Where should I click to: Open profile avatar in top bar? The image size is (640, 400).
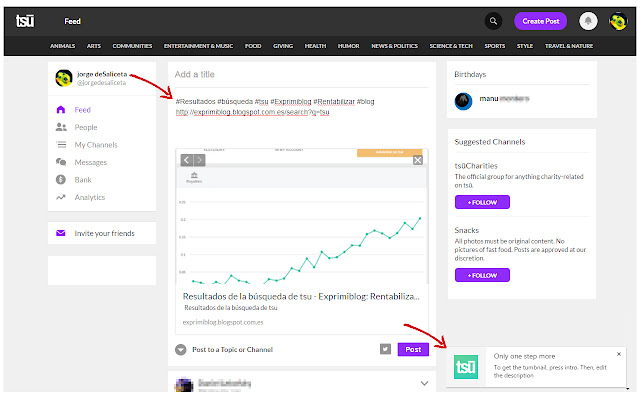(618, 21)
